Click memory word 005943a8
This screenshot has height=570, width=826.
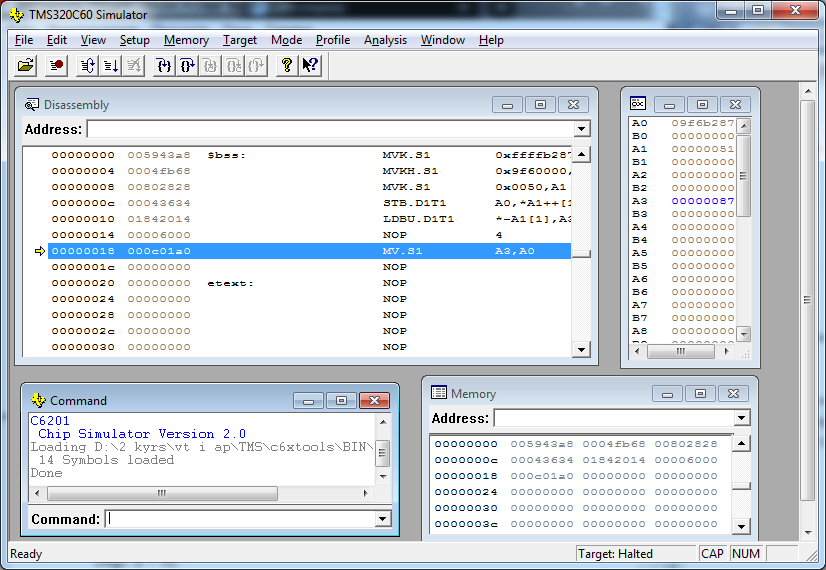(x=542, y=444)
